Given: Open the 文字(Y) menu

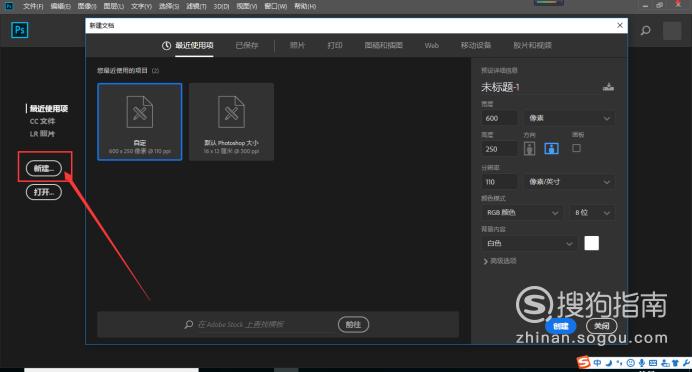Looking at the screenshot, I should tap(141, 6).
